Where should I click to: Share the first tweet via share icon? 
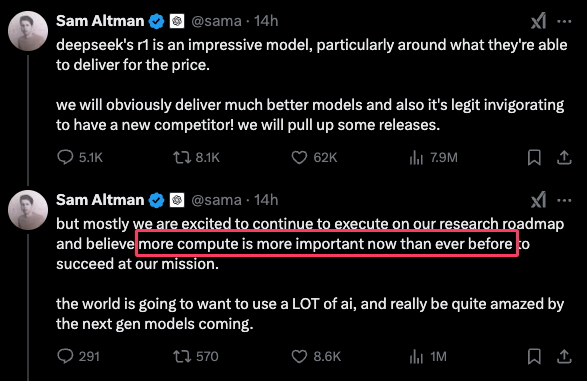click(564, 158)
